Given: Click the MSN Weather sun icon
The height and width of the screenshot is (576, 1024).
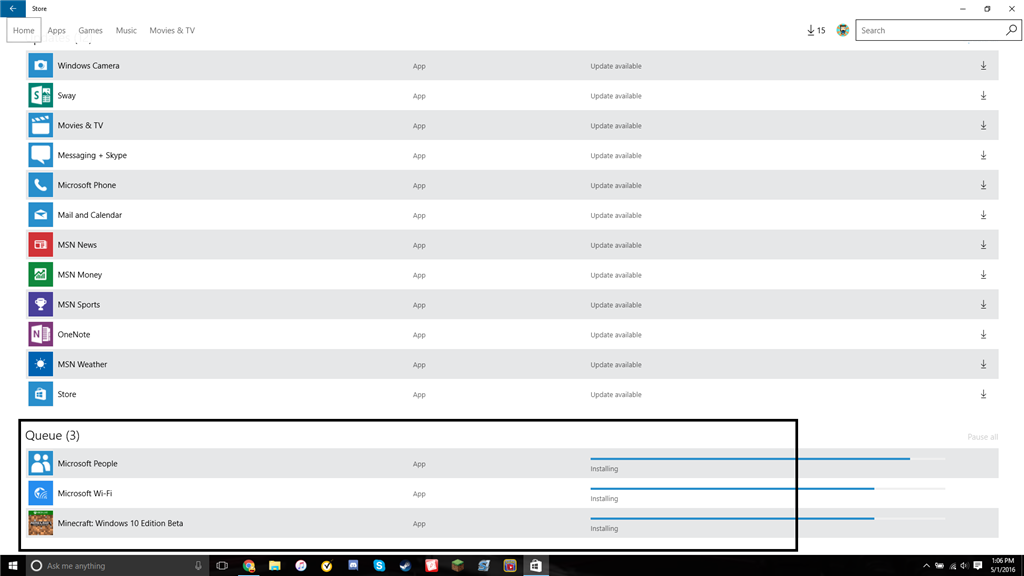Looking at the screenshot, I should [x=40, y=364].
